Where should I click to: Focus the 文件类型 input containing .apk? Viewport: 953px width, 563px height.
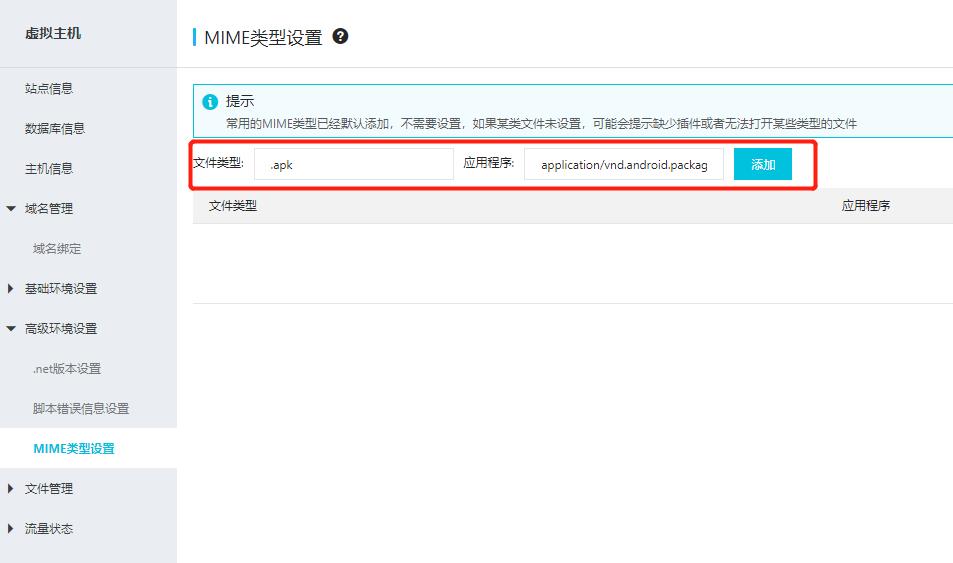353,165
